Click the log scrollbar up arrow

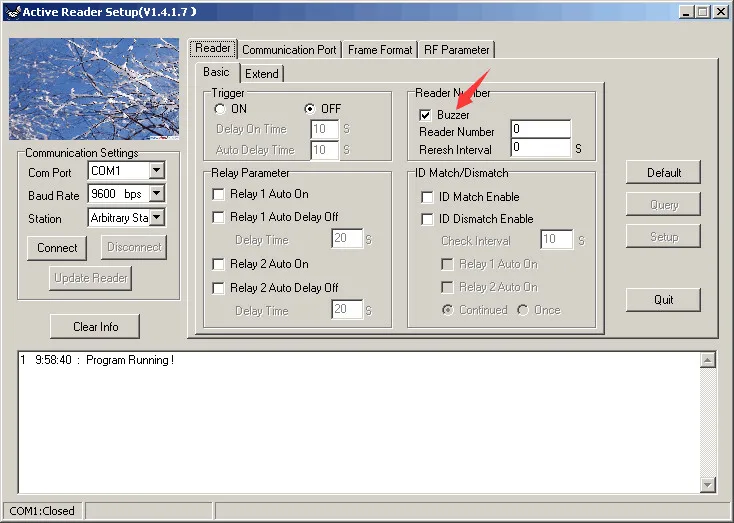[x=708, y=361]
